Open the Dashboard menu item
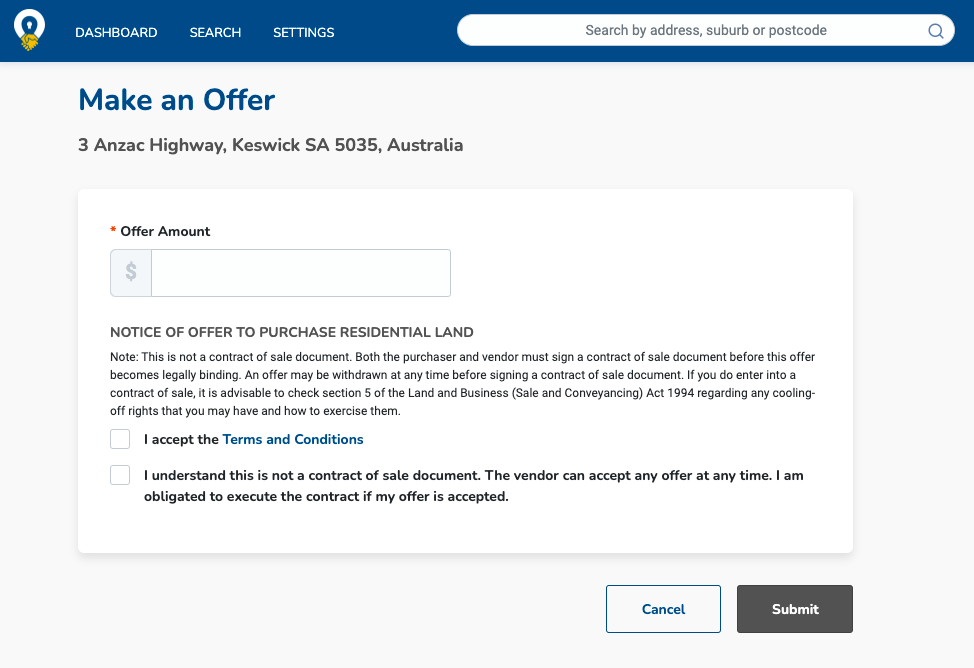 [116, 32]
